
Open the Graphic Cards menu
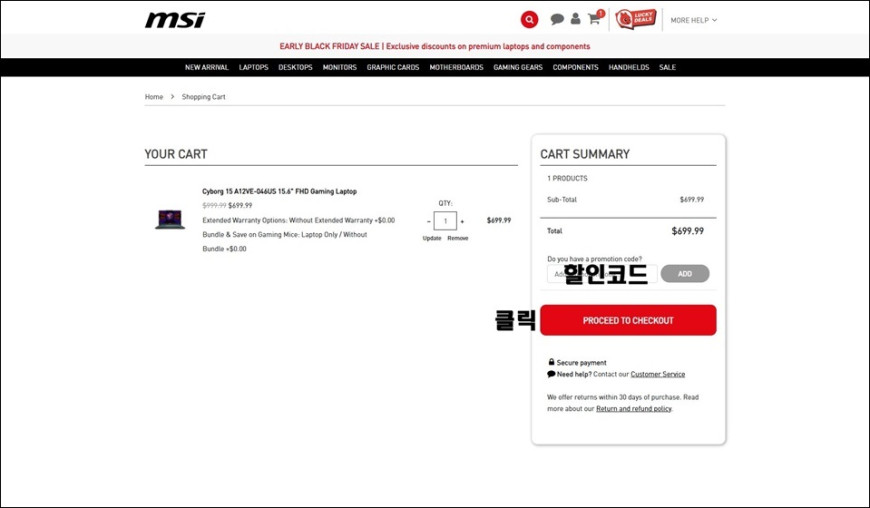(393, 67)
